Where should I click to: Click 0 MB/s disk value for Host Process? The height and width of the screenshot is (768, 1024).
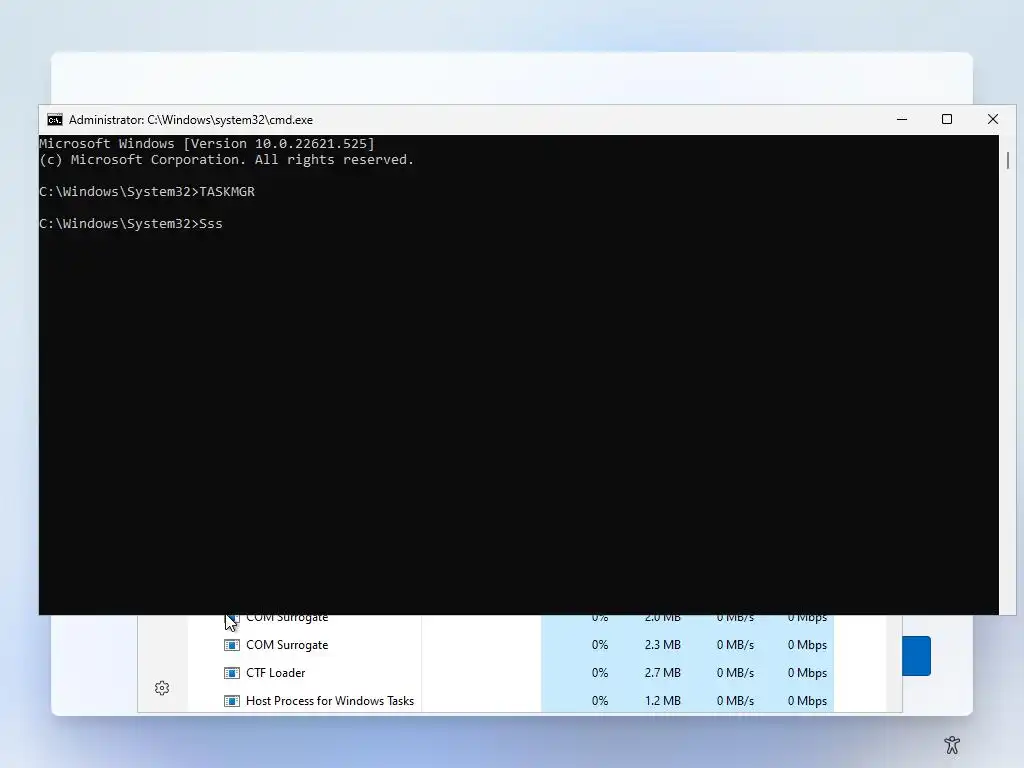coord(735,701)
